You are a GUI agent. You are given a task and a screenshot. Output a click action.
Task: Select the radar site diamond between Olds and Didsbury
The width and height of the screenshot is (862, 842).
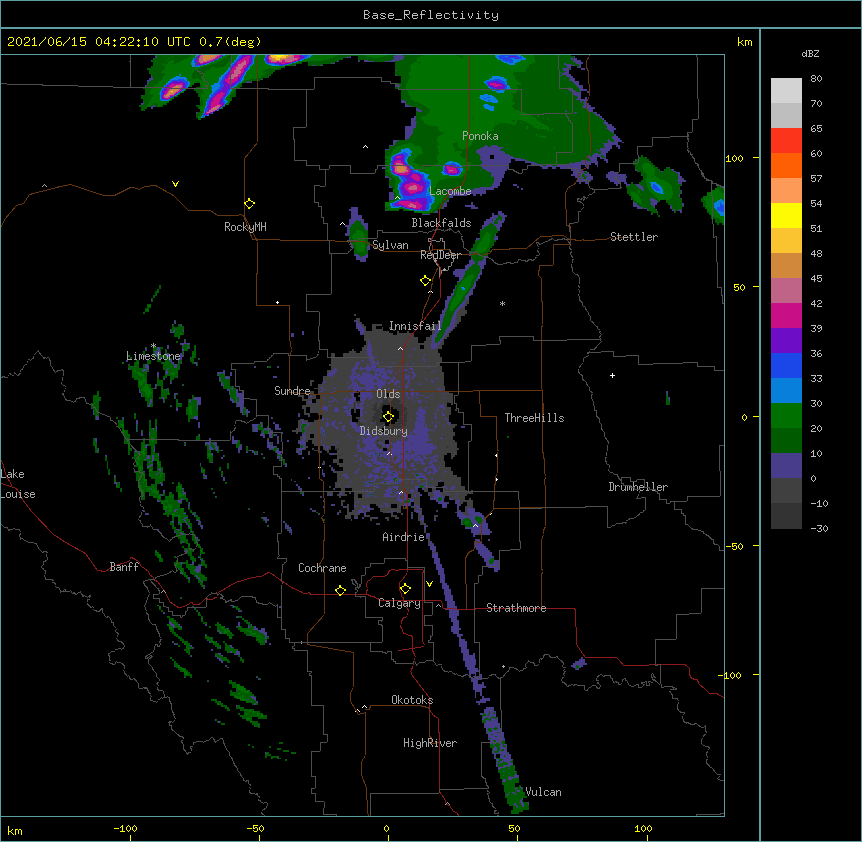click(x=389, y=417)
